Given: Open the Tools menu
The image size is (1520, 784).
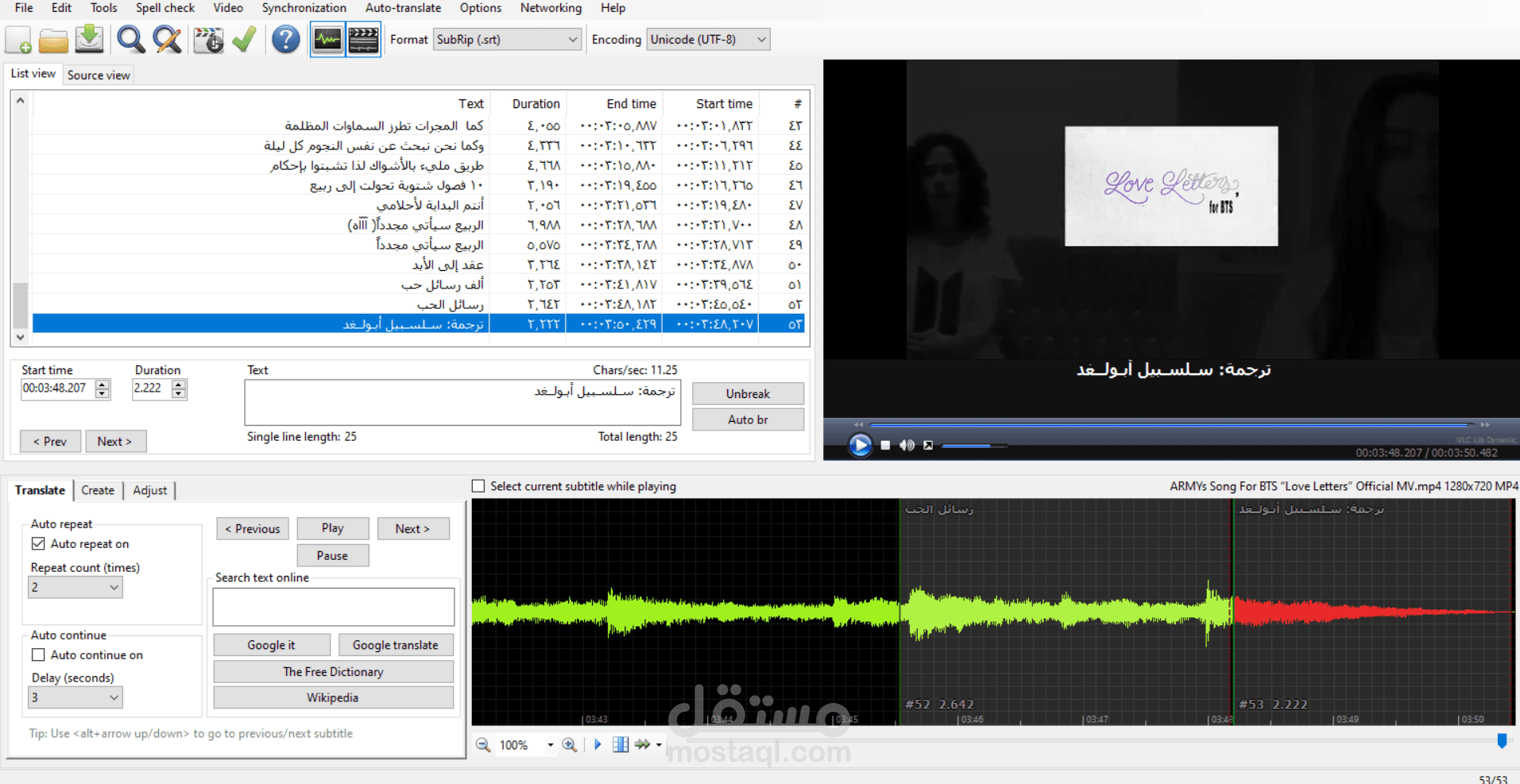Looking at the screenshot, I should pyautogui.click(x=103, y=8).
